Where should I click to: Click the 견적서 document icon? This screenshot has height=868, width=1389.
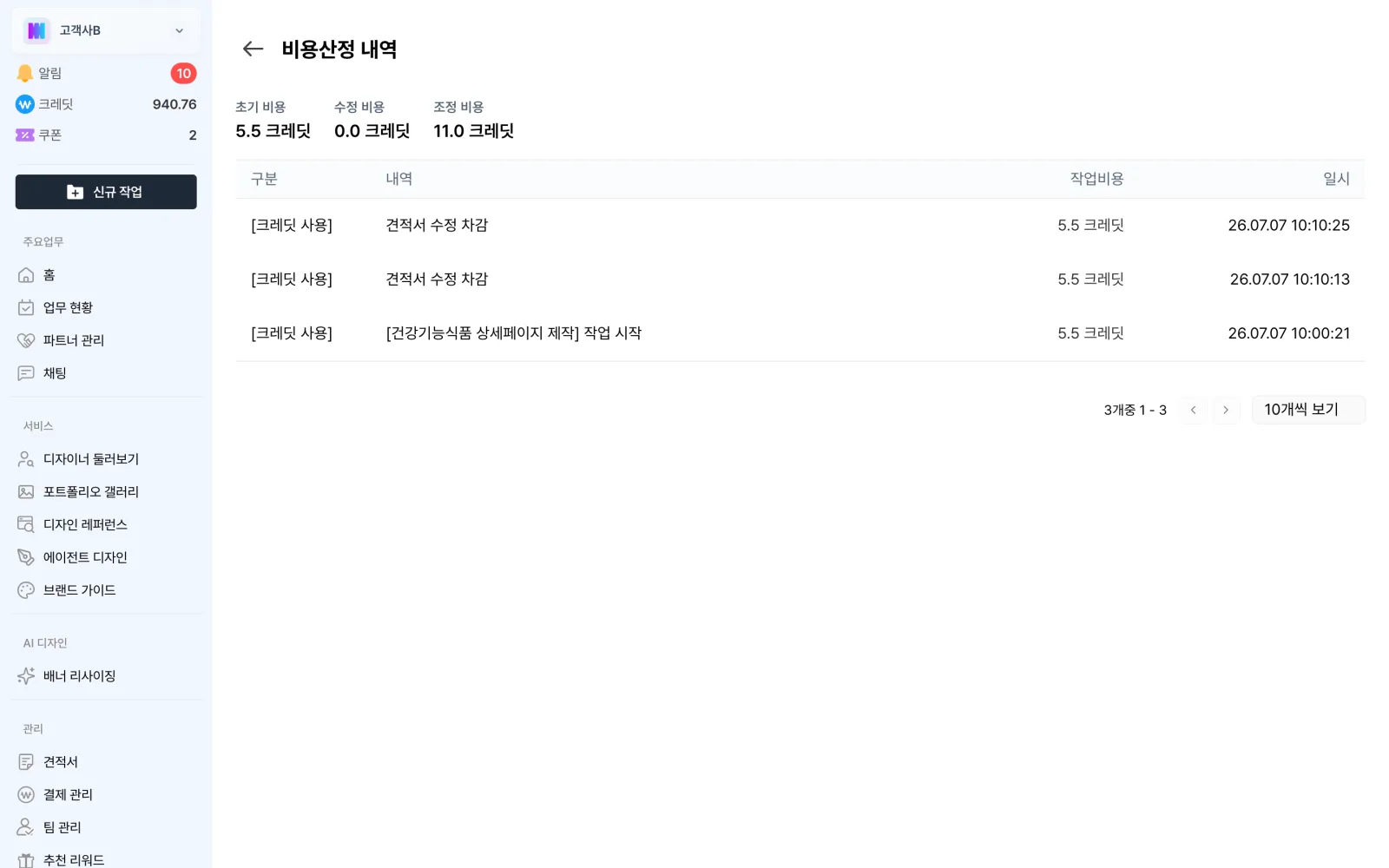26,762
